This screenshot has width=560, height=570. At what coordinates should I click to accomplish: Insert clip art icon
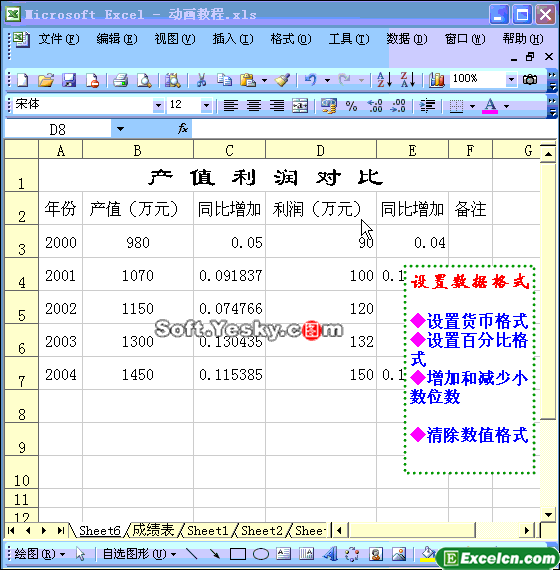376,554
